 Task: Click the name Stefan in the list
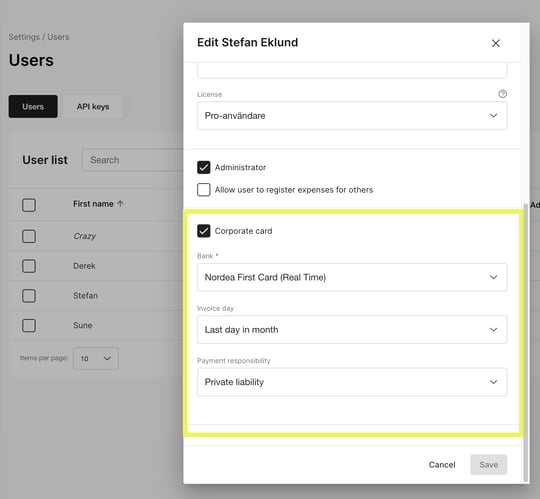pyautogui.click(x=85, y=295)
